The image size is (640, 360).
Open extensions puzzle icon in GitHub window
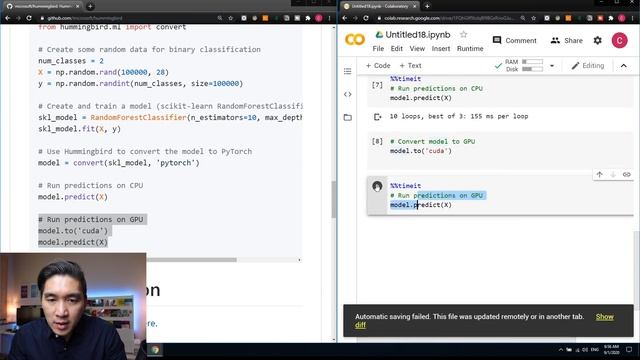tap(308, 18)
